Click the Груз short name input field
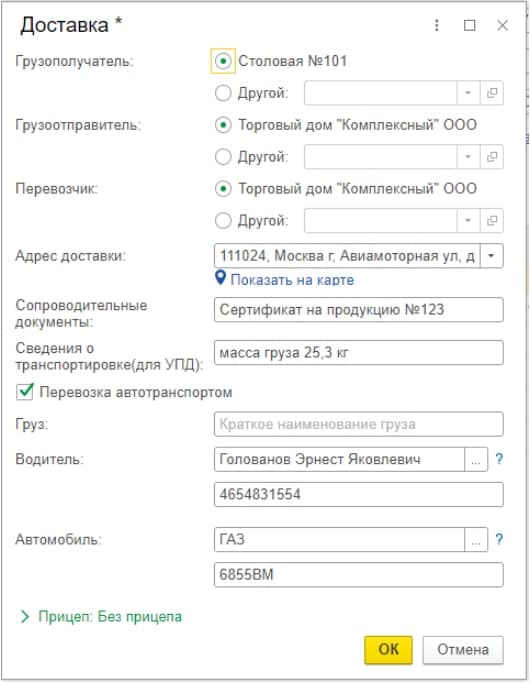This screenshot has height=683, width=531. [359, 424]
